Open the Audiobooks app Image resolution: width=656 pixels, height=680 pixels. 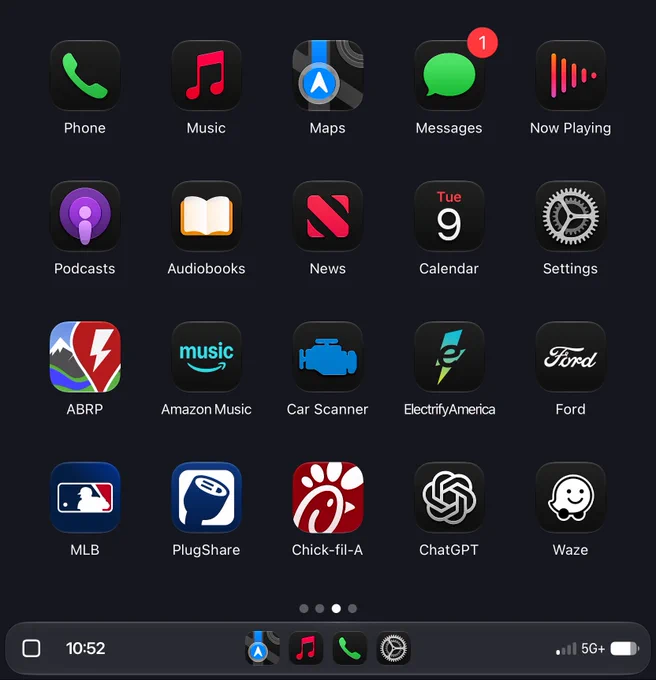(206, 216)
